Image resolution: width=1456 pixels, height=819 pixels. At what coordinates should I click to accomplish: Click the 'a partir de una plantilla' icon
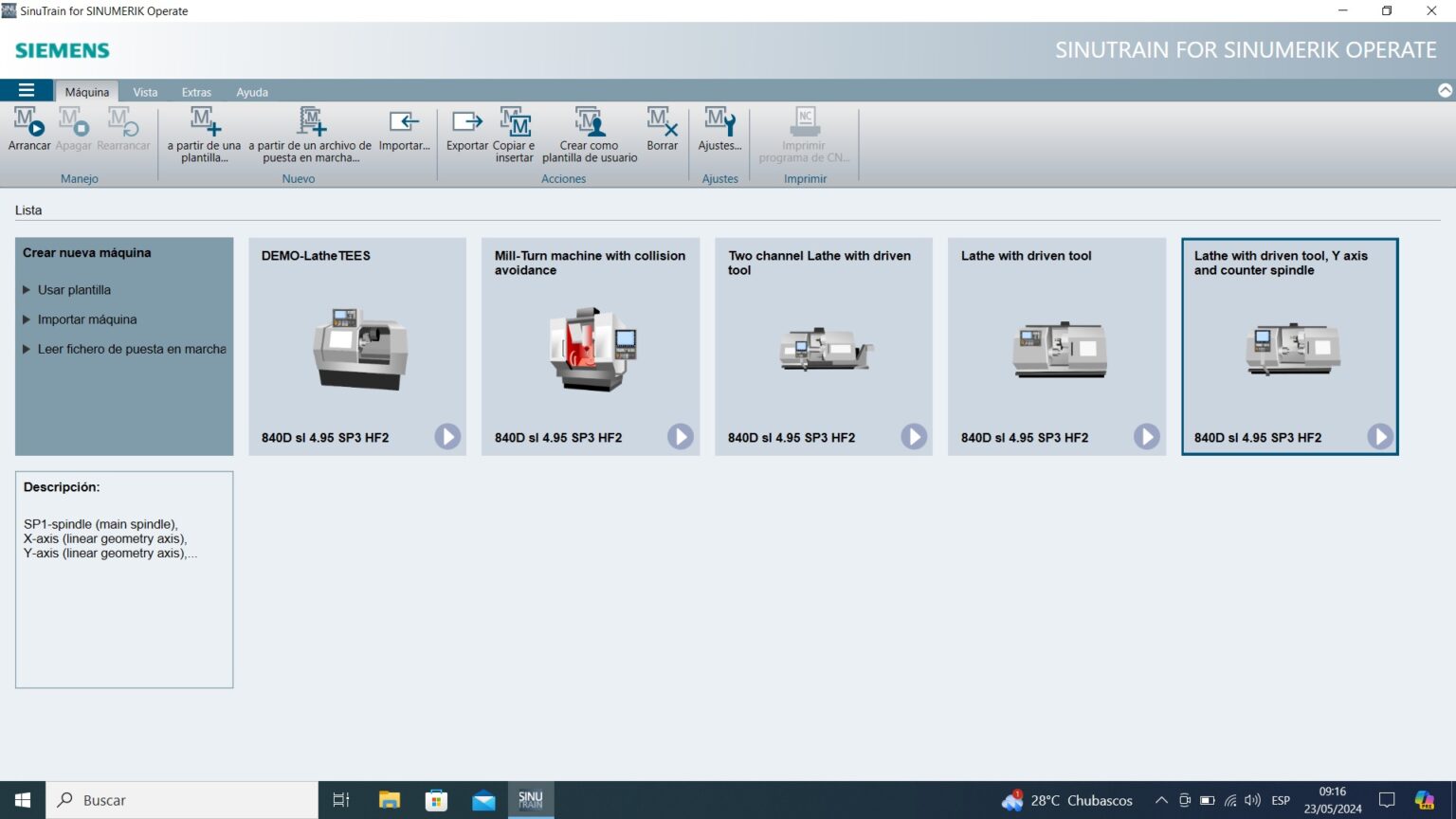[204, 130]
